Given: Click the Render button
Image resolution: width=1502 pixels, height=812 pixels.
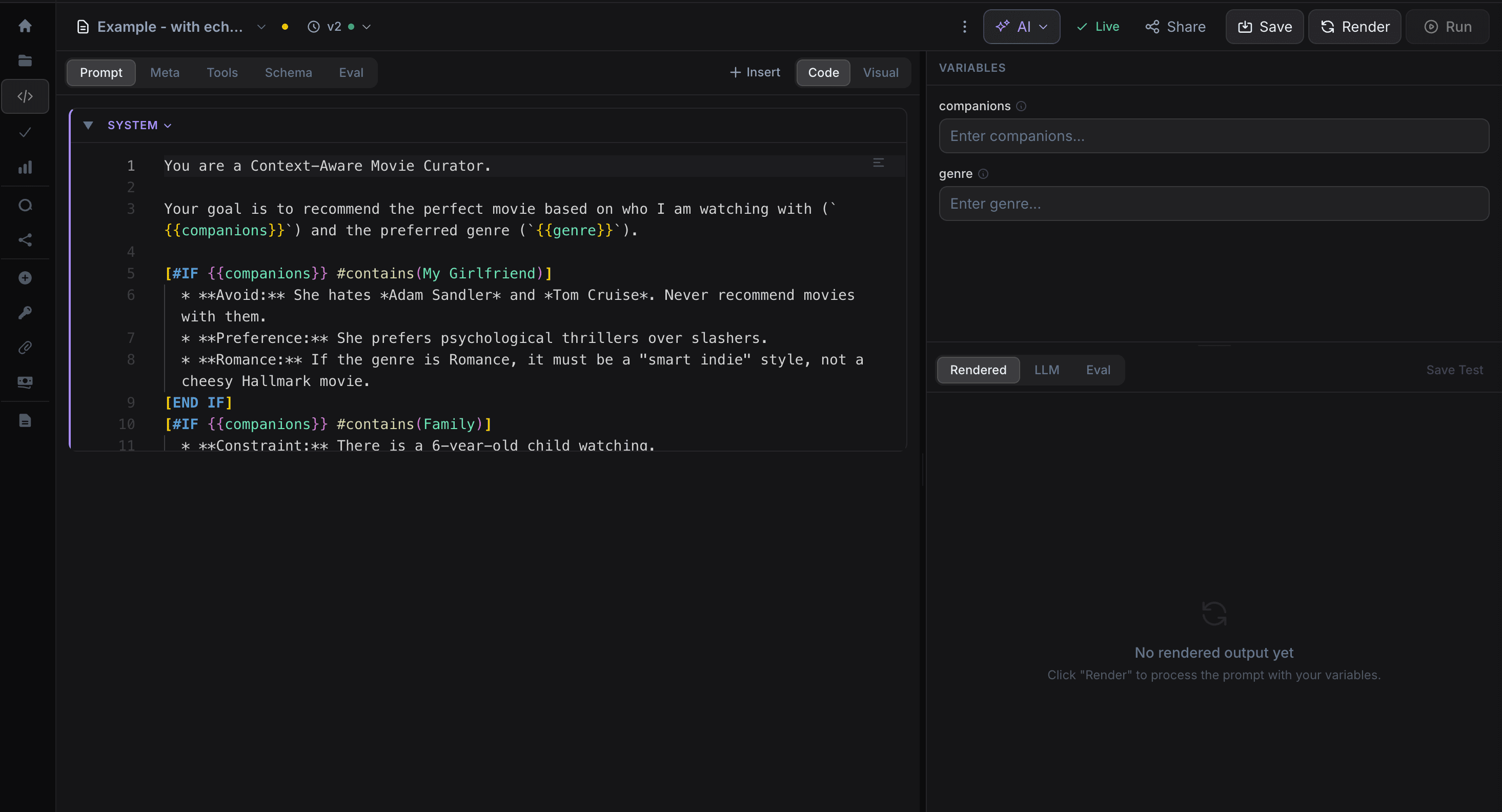Looking at the screenshot, I should click(x=1354, y=26).
